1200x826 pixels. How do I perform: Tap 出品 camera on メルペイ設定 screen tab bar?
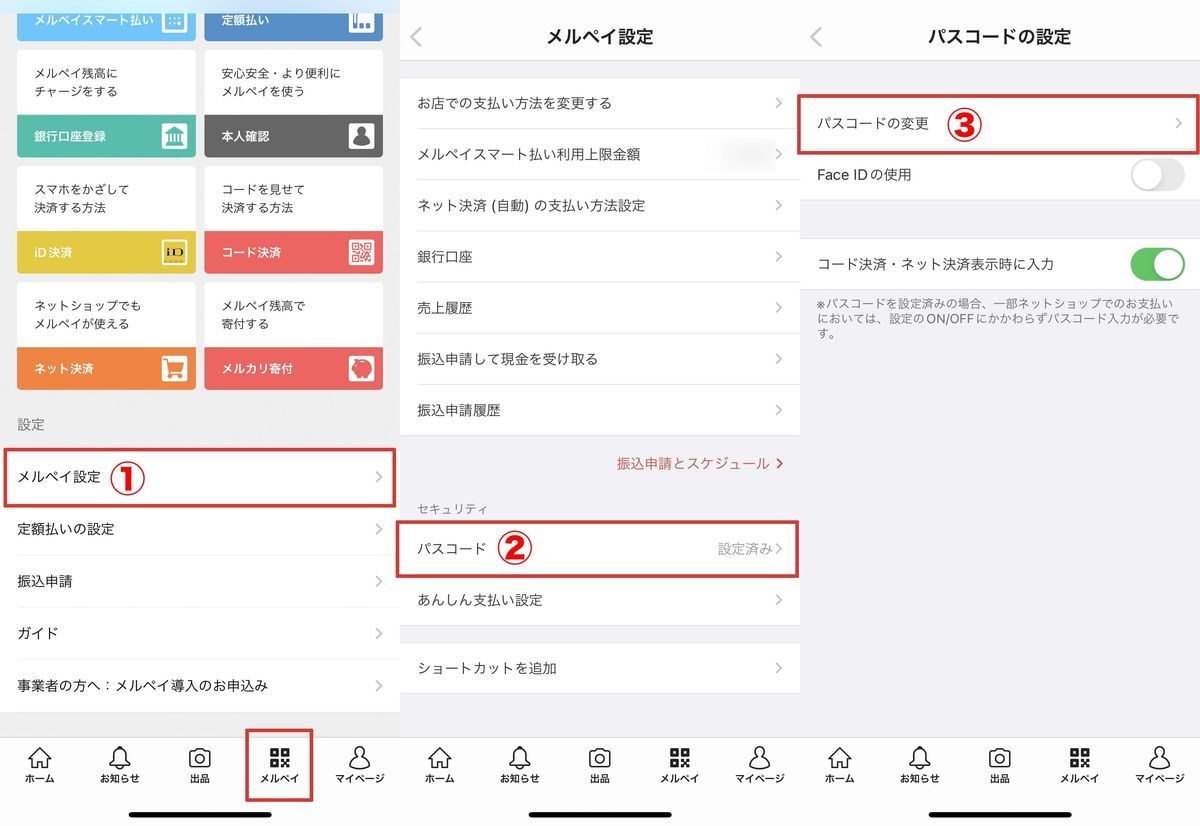[x=600, y=758]
